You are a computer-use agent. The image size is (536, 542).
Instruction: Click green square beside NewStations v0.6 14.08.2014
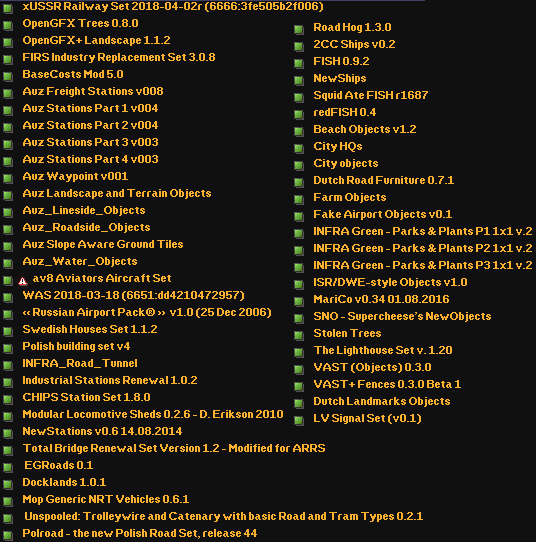click(8, 433)
